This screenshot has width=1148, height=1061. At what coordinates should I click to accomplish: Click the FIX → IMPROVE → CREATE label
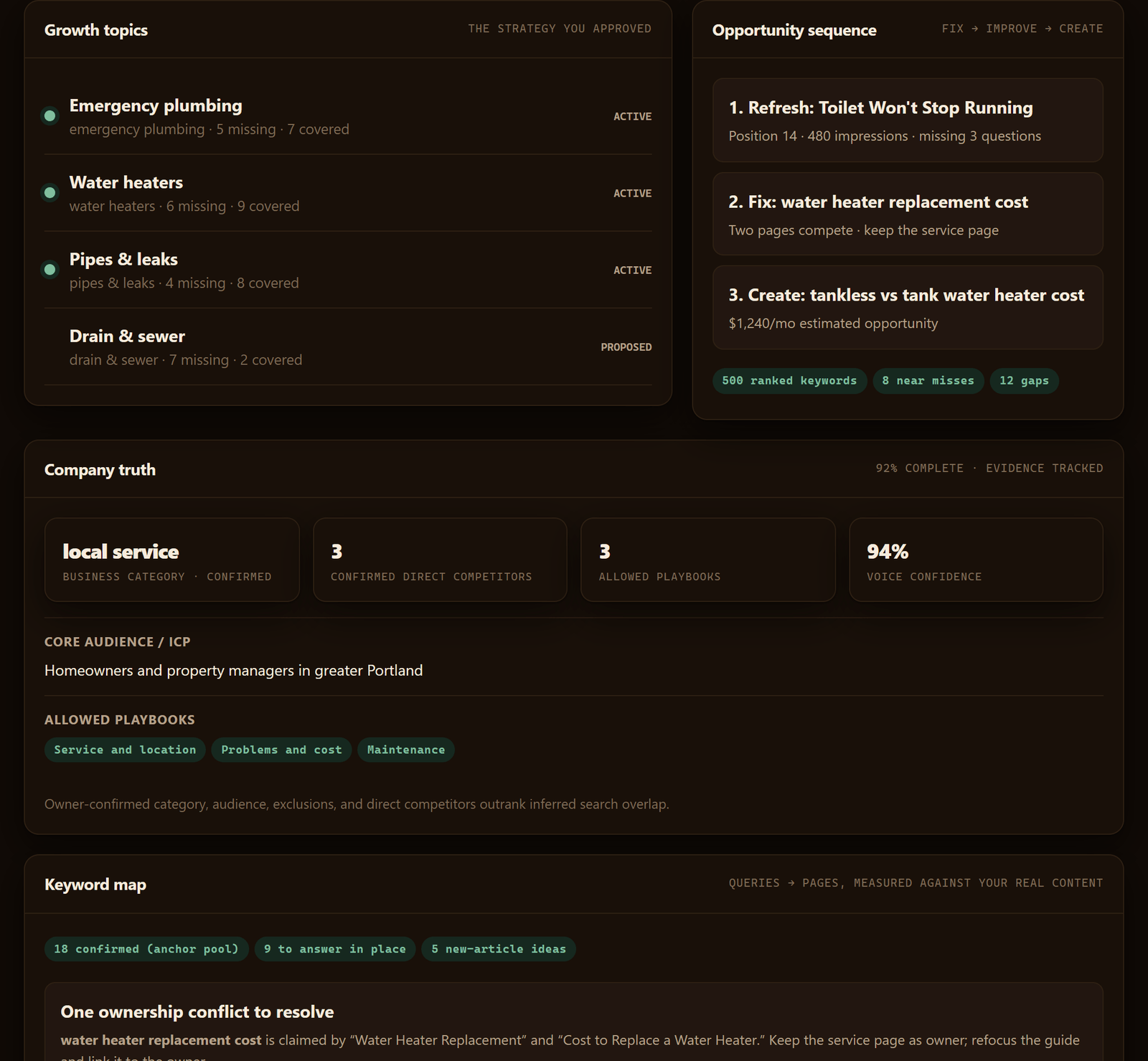pos(1022,29)
